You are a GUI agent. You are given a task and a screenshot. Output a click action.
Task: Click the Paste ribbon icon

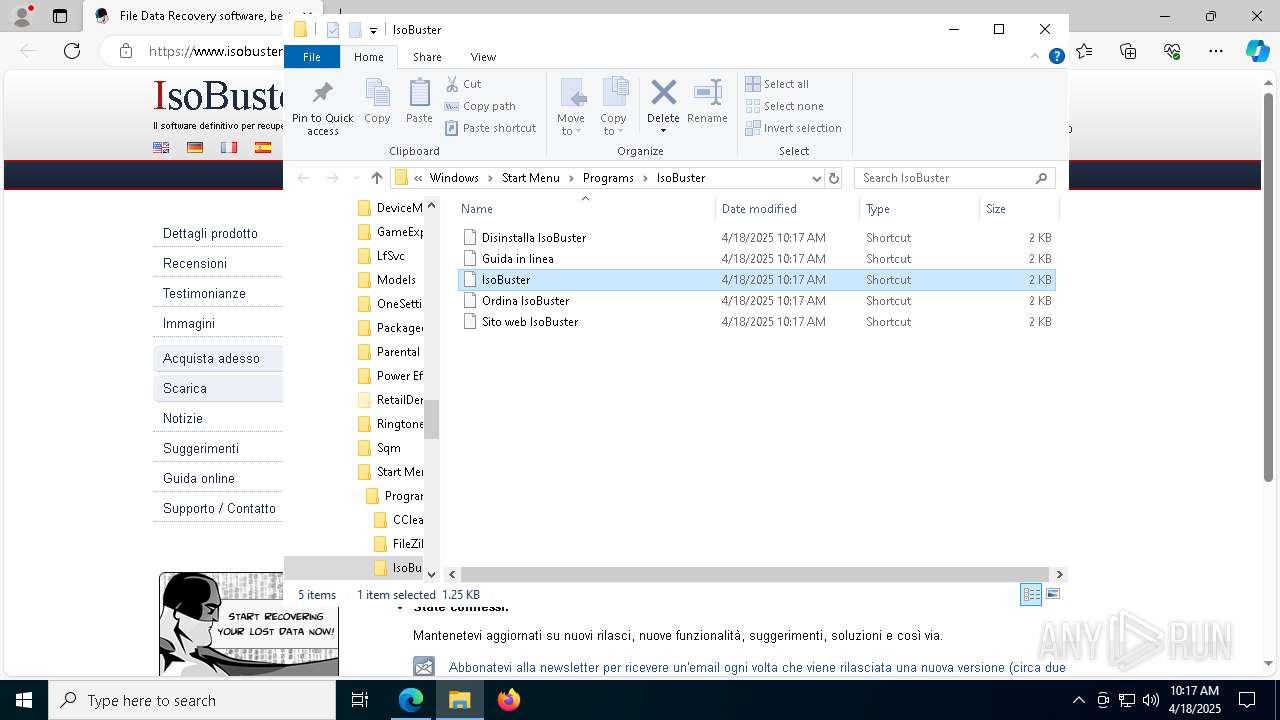419,101
